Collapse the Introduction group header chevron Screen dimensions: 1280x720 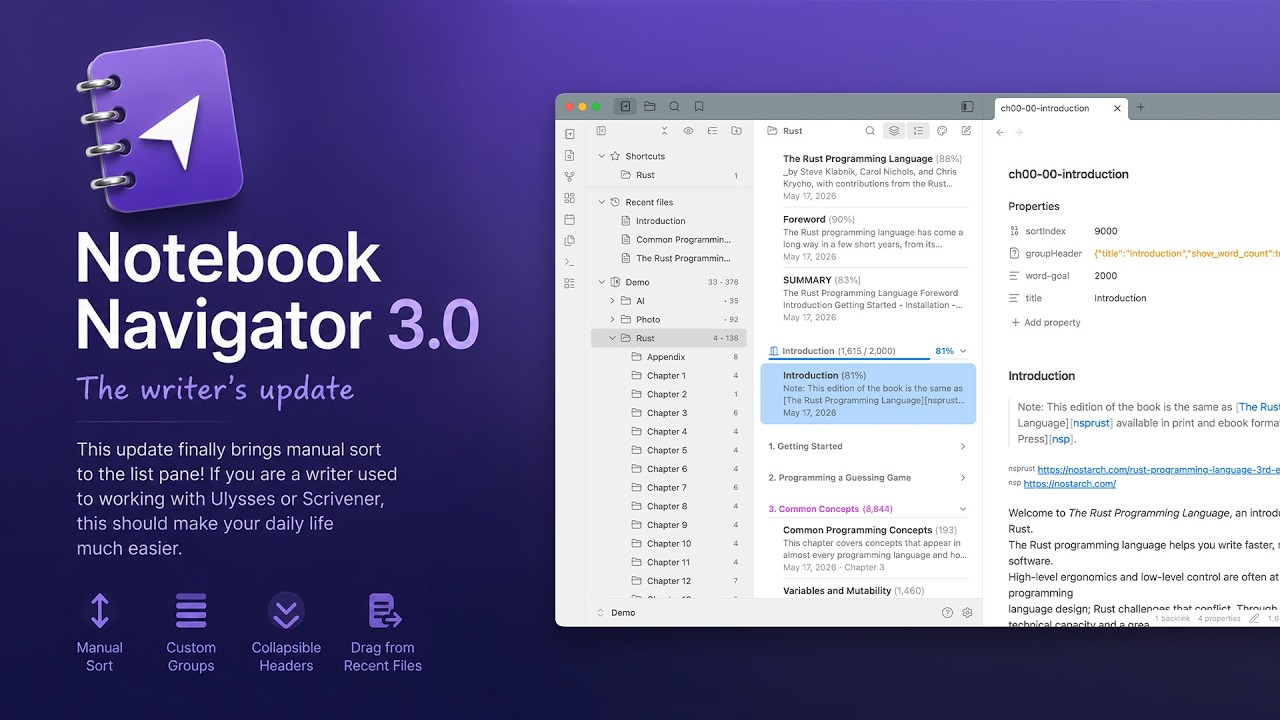pos(963,351)
